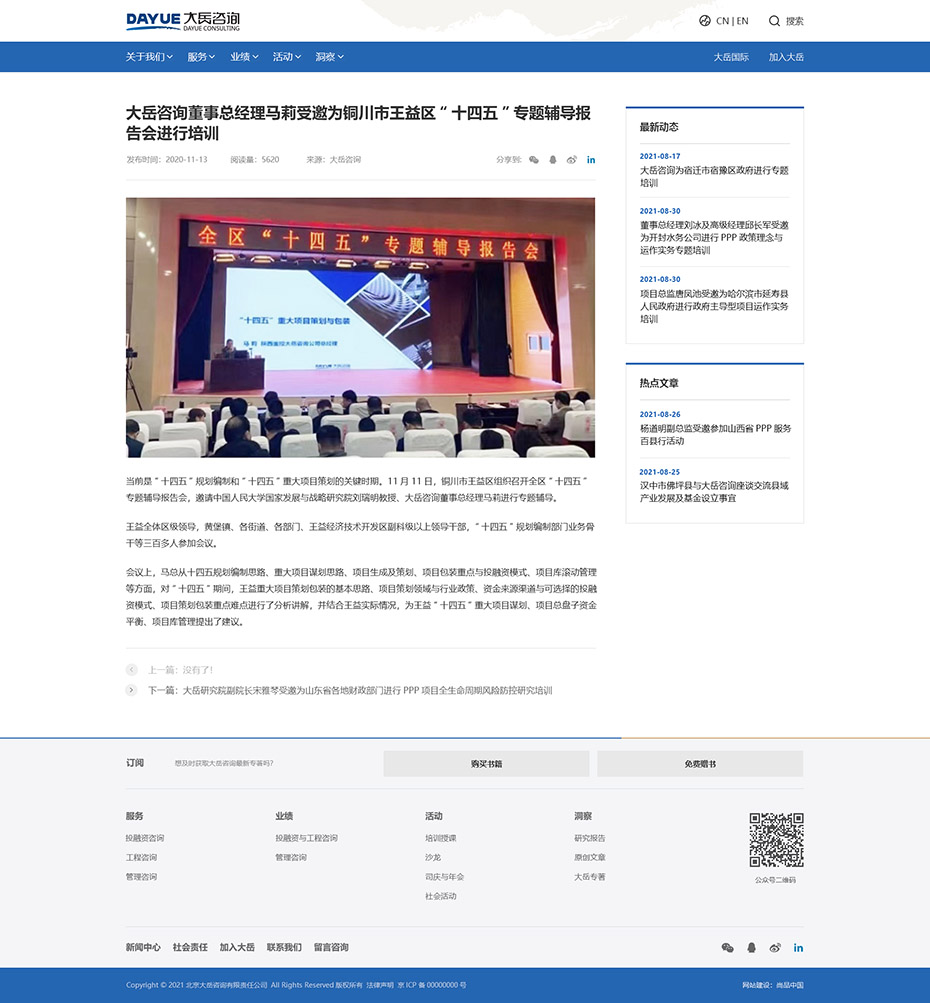Open footer WeChat icon
The height and width of the screenshot is (1003, 930).
coord(728,947)
